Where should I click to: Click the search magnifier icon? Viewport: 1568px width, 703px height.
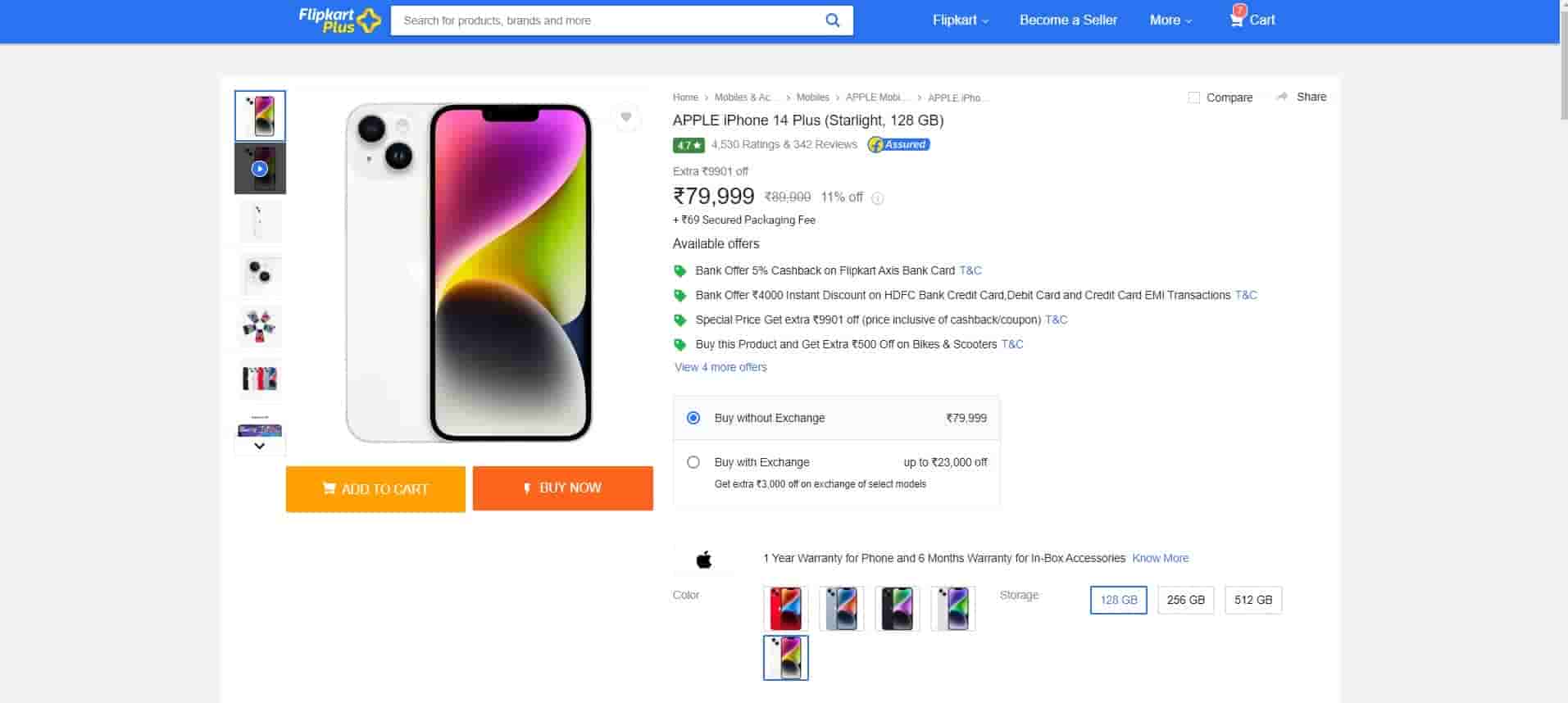coord(832,20)
